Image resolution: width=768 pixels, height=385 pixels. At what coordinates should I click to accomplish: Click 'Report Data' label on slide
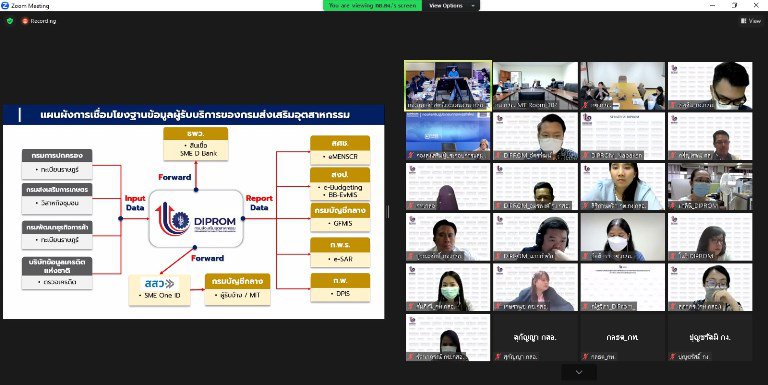click(259, 203)
